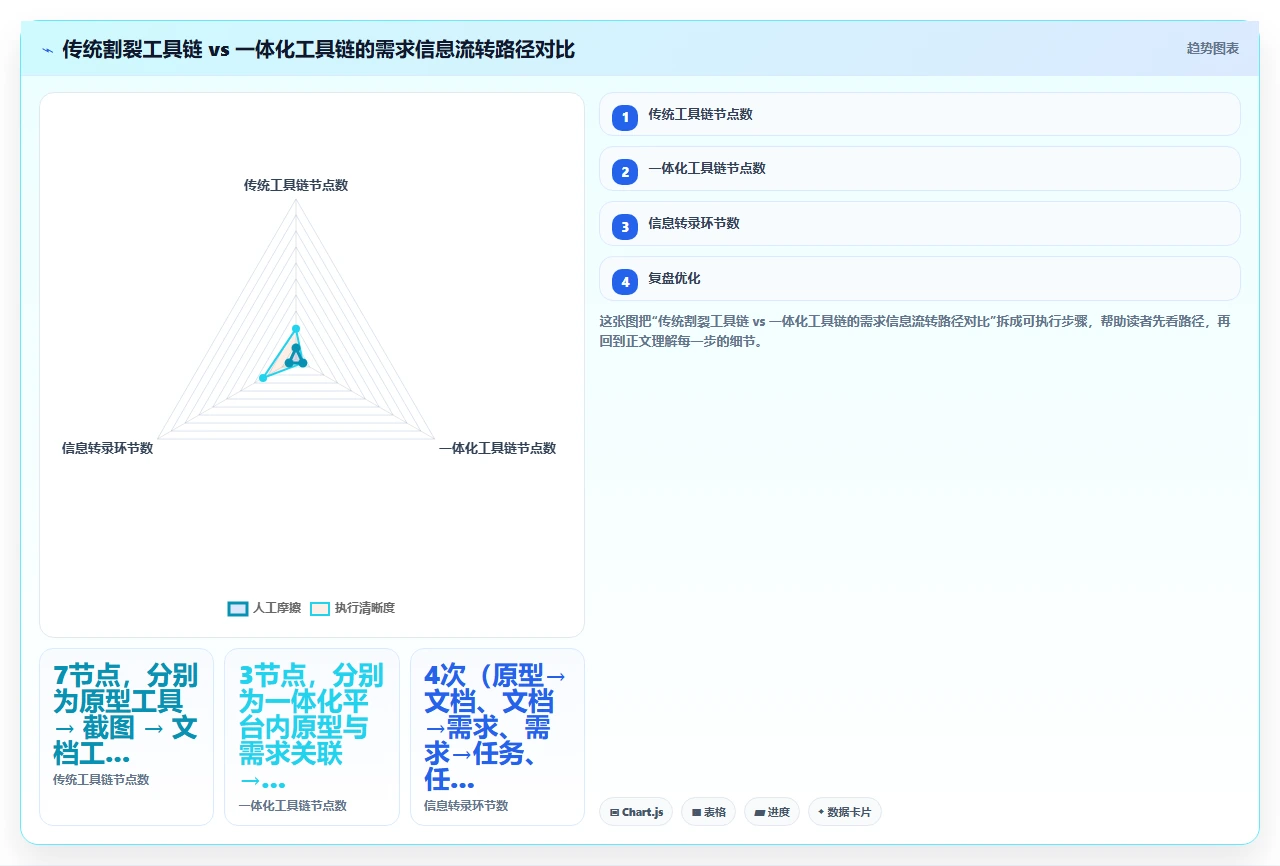Select step 2 一体化工具链节点数 in list
This screenshot has width=1280, height=866.
point(919,168)
